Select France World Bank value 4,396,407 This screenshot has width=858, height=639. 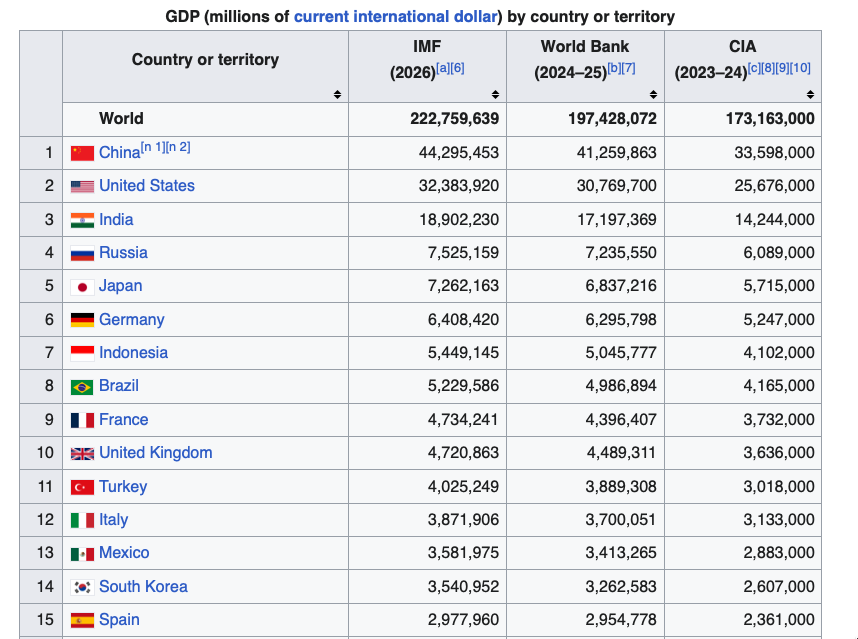point(621,420)
